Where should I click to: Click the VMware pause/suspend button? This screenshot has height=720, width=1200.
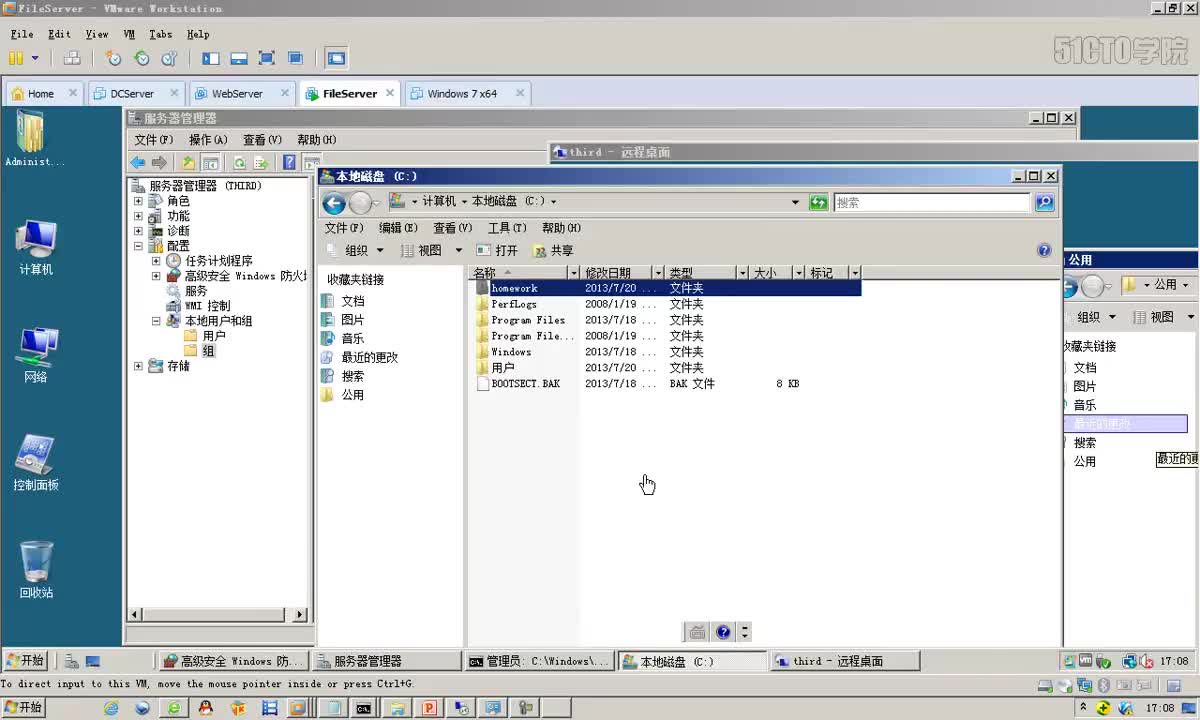pos(16,59)
